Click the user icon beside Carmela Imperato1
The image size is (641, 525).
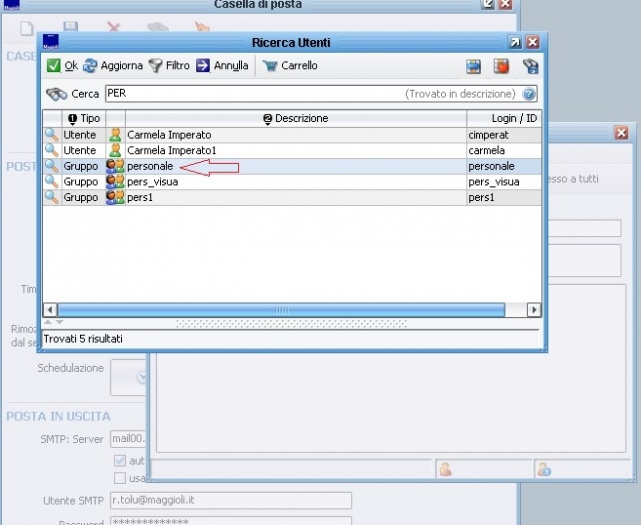tap(115, 150)
